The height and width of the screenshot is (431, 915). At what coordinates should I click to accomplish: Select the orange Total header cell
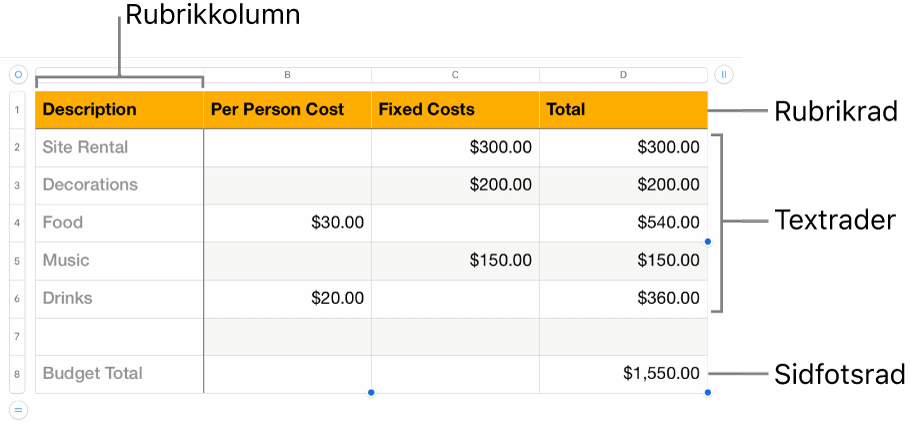pyautogui.click(x=623, y=110)
